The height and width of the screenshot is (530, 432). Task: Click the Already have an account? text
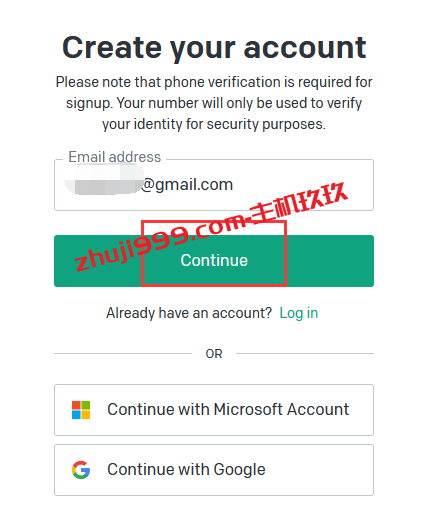click(189, 313)
